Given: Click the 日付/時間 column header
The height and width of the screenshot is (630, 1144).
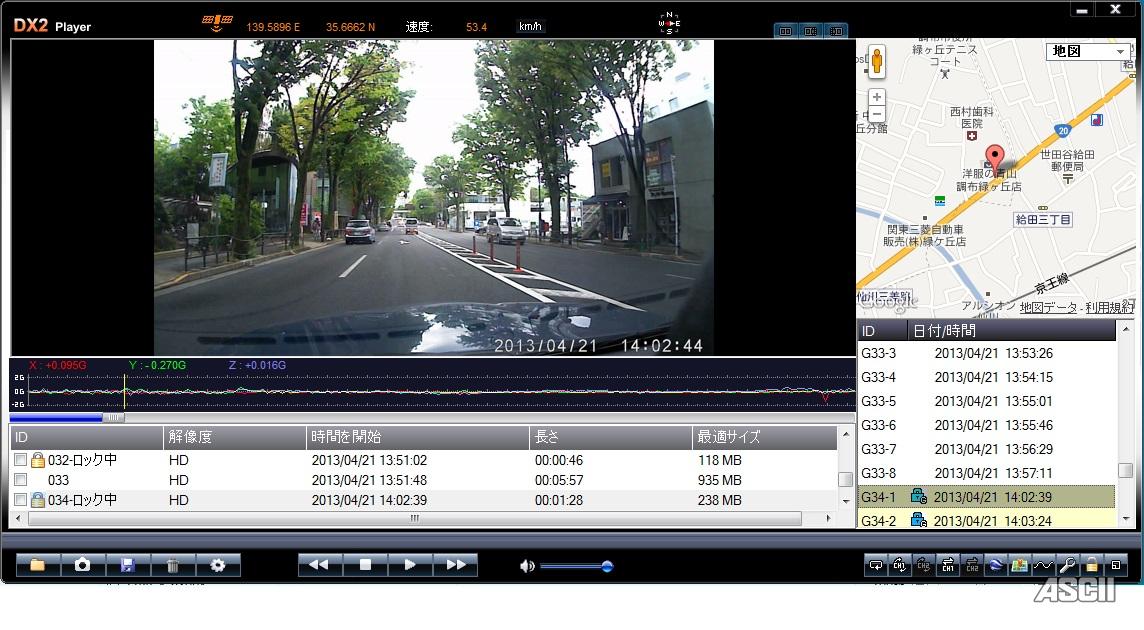Looking at the screenshot, I should pyautogui.click(x=1011, y=331).
